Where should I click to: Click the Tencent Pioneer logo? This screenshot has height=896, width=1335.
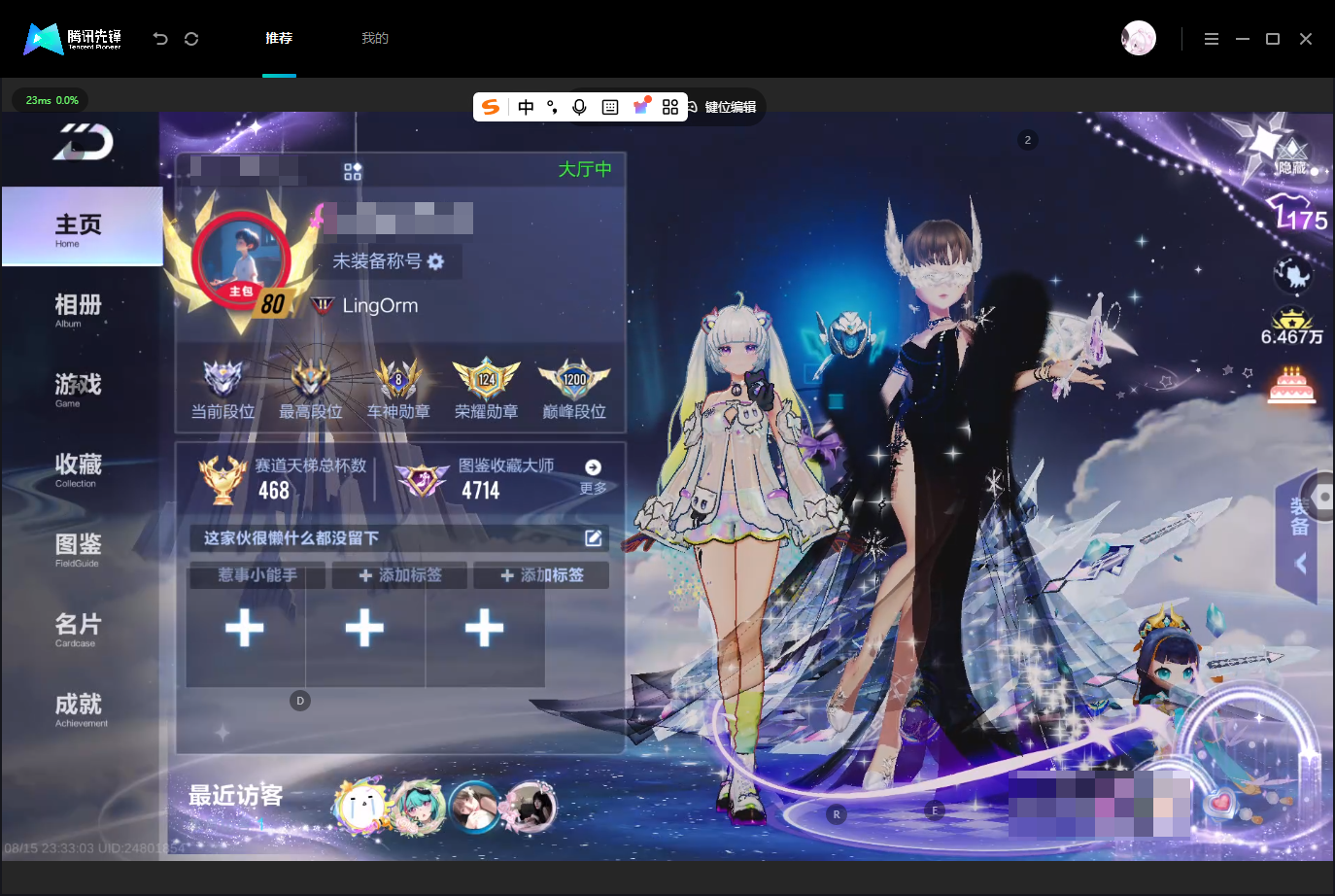73,39
